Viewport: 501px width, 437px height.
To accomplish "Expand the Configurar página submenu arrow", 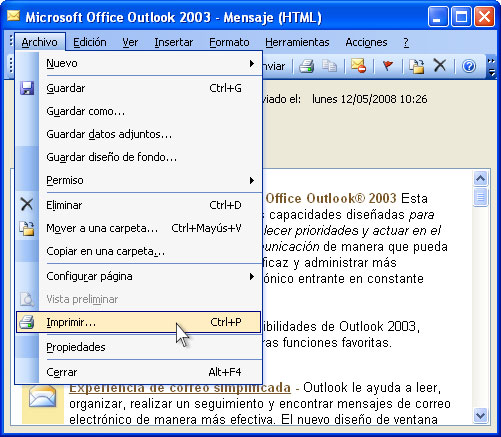I will tap(252, 276).
